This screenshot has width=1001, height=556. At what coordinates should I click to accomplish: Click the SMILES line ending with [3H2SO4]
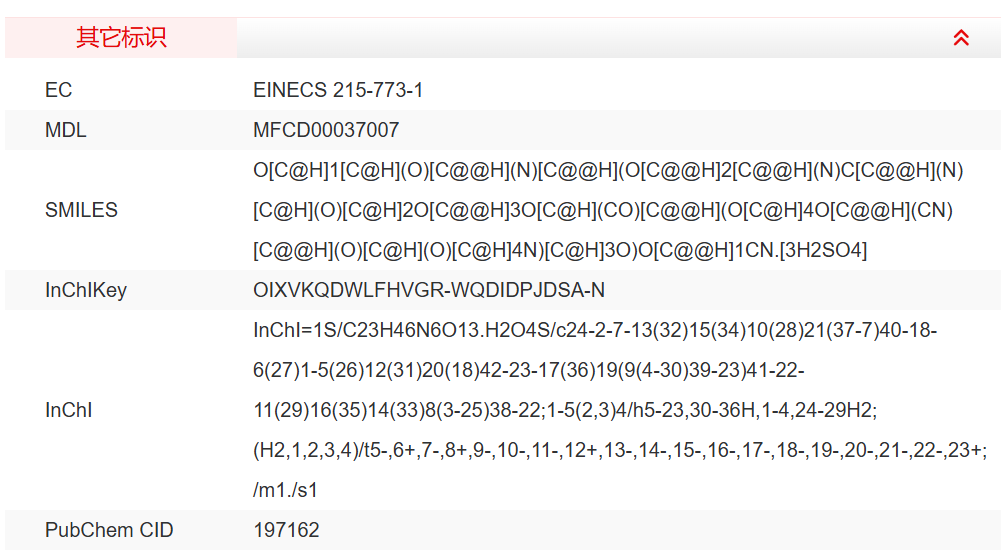pos(560,250)
